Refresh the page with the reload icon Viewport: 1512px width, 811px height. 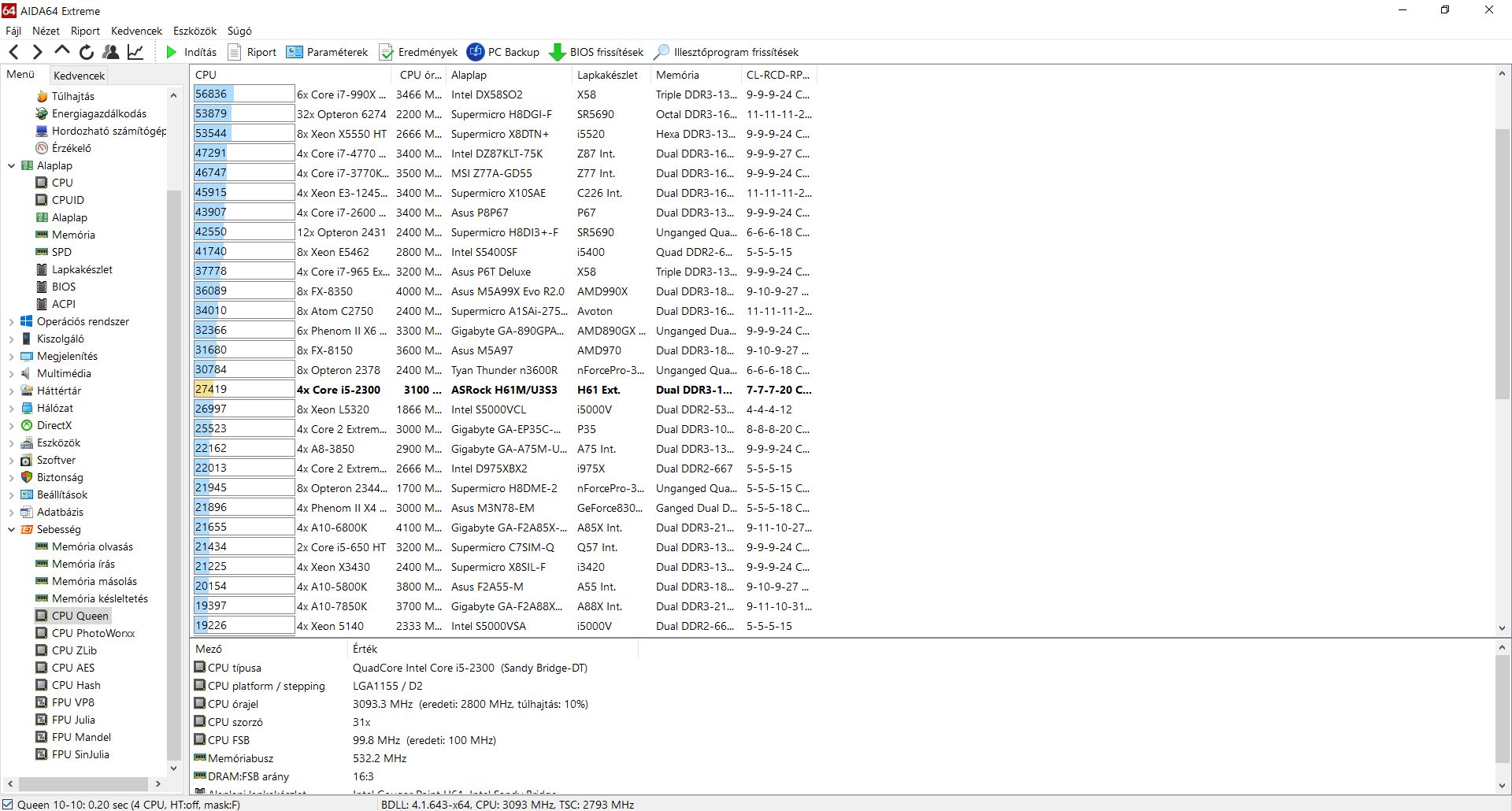[87, 52]
